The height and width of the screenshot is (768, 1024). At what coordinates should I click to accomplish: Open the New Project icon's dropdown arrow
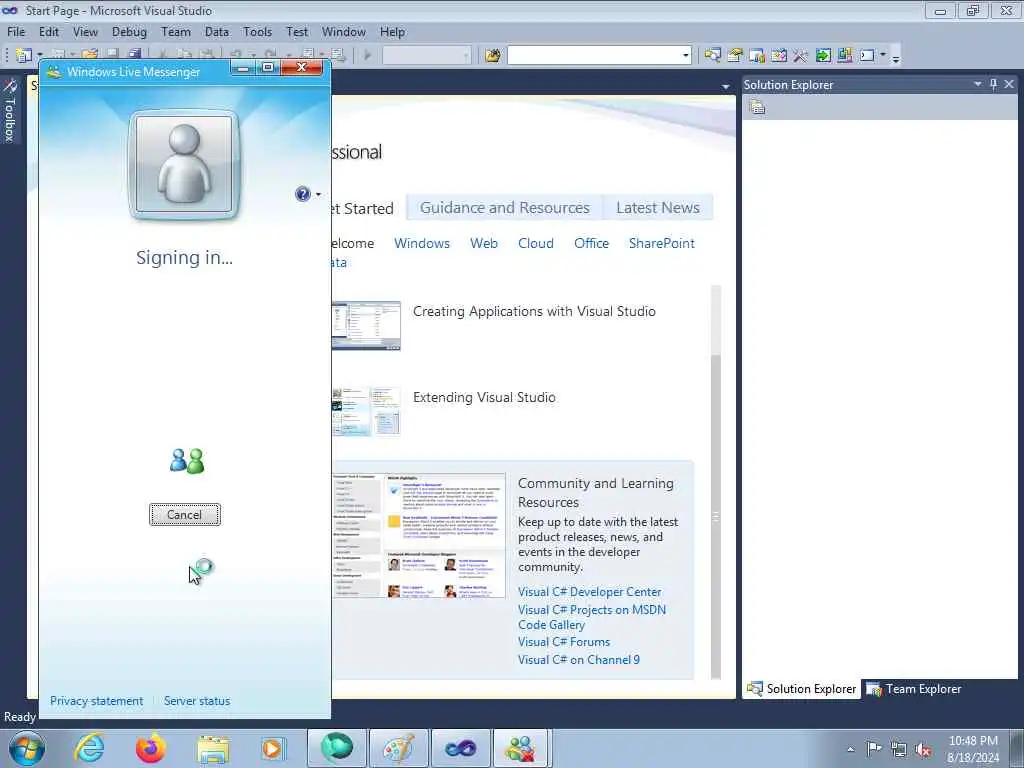pos(40,56)
